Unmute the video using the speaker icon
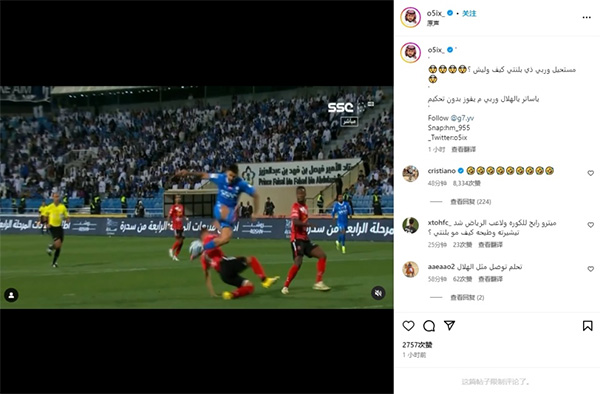This screenshot has width=600, height=394. click(378, 293)
